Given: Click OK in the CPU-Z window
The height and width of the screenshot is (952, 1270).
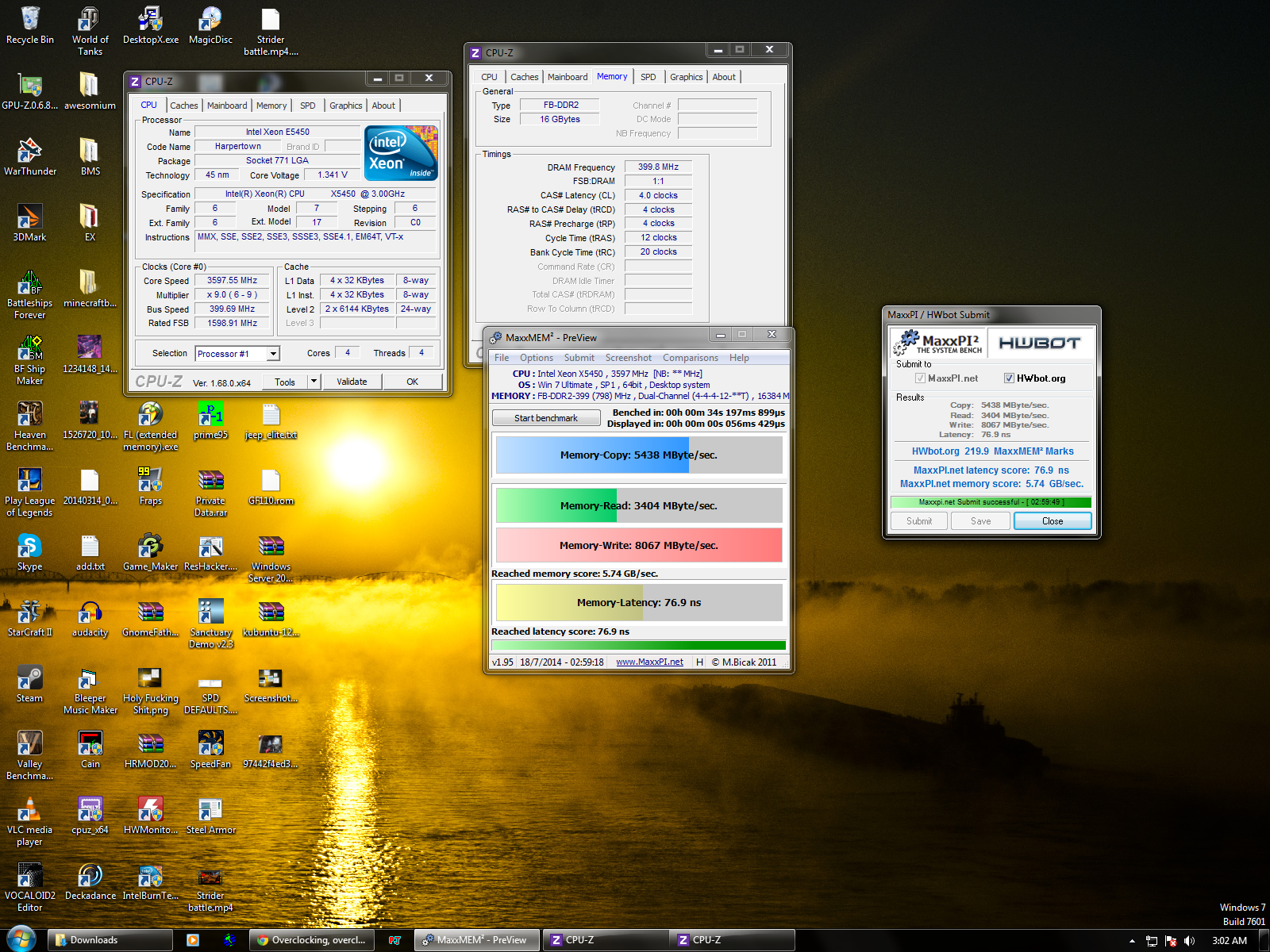Looking at the screenshot, I should [412, 382].
